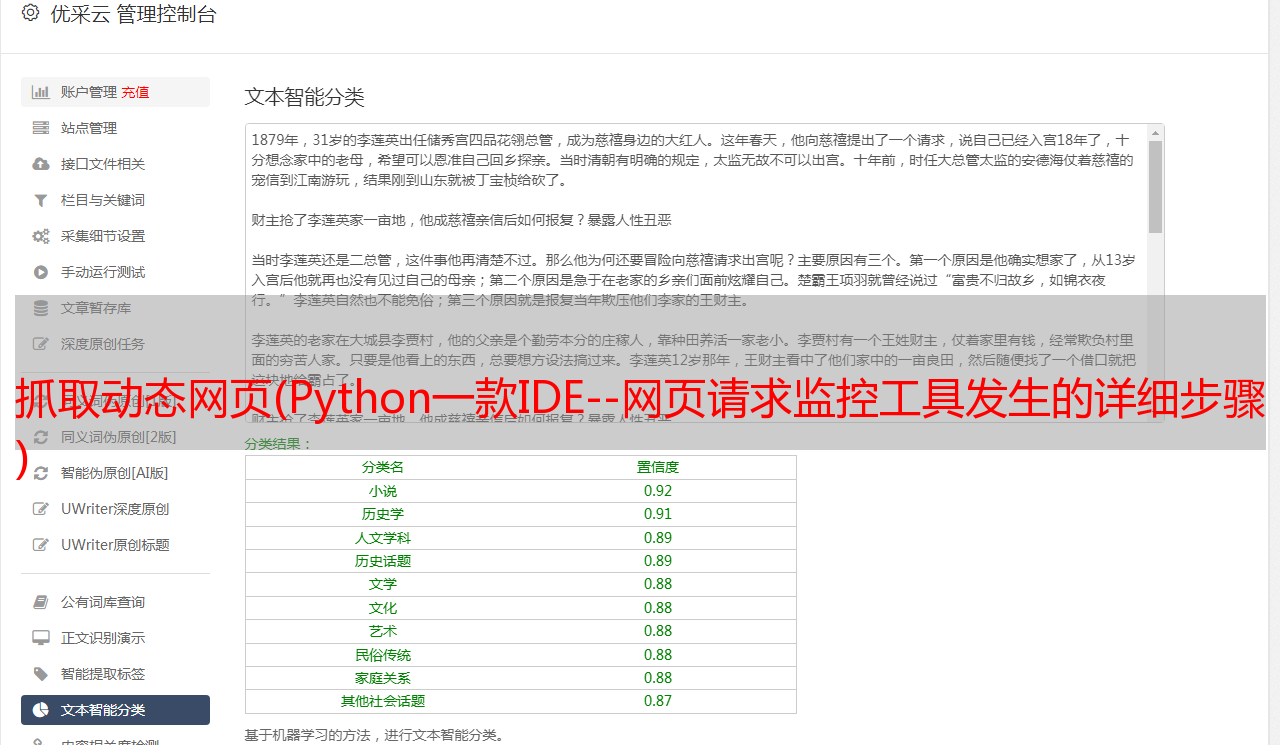Select the cloud icon for 接口文件相关
The height and width of the screenshot is (745, 1280).
coord(40,164)
